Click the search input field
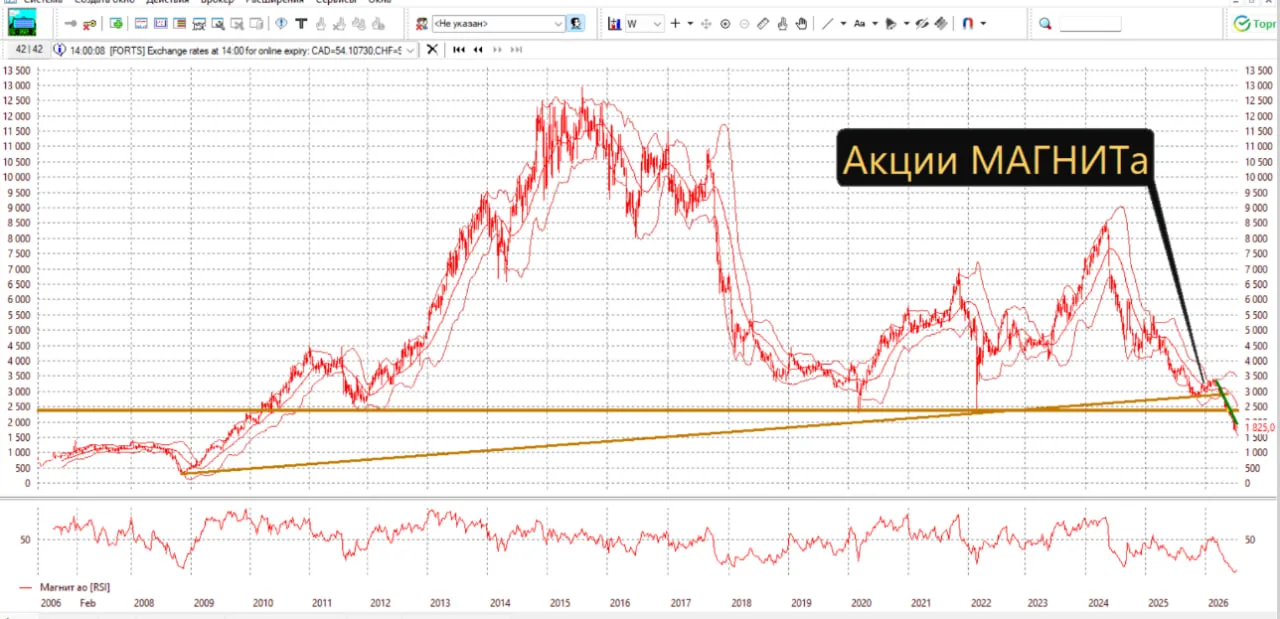The height and width of the screenshot is (619, 1280). tap(1090, 23)
